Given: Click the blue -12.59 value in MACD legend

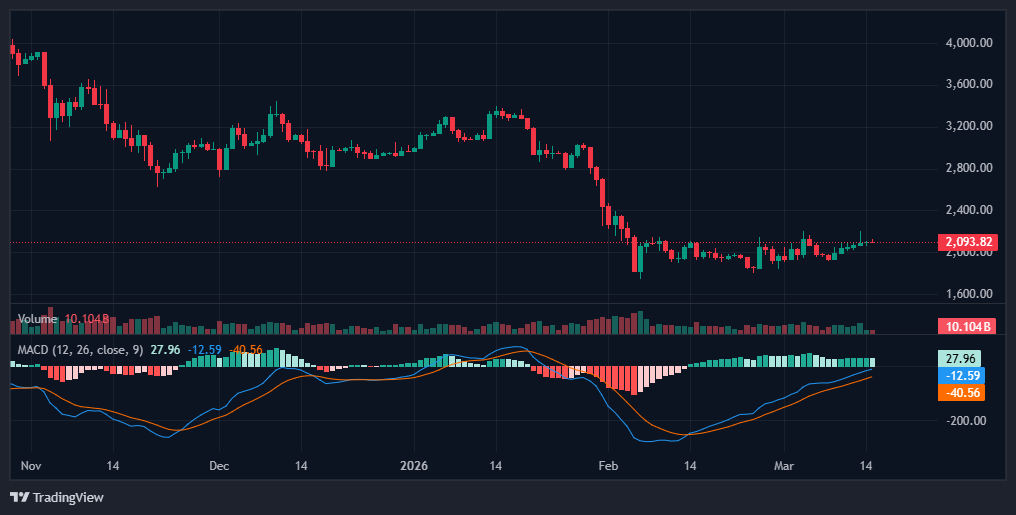Looking at the screenshot, I should point(205,350).
